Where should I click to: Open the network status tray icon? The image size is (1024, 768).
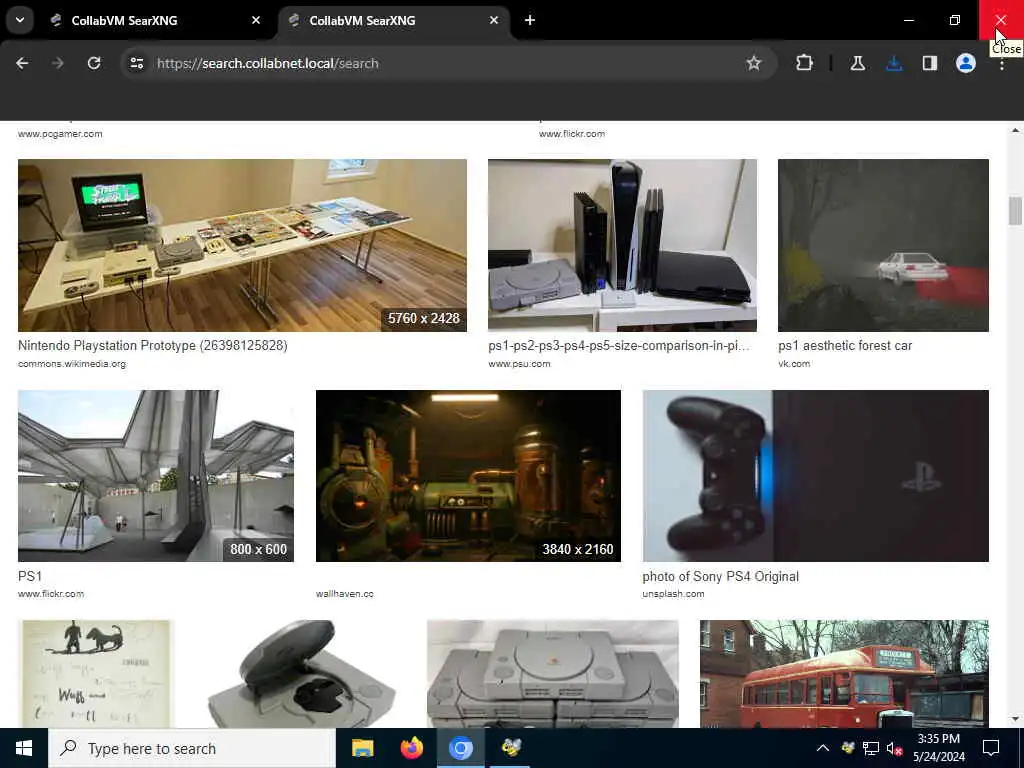[871, 748]
